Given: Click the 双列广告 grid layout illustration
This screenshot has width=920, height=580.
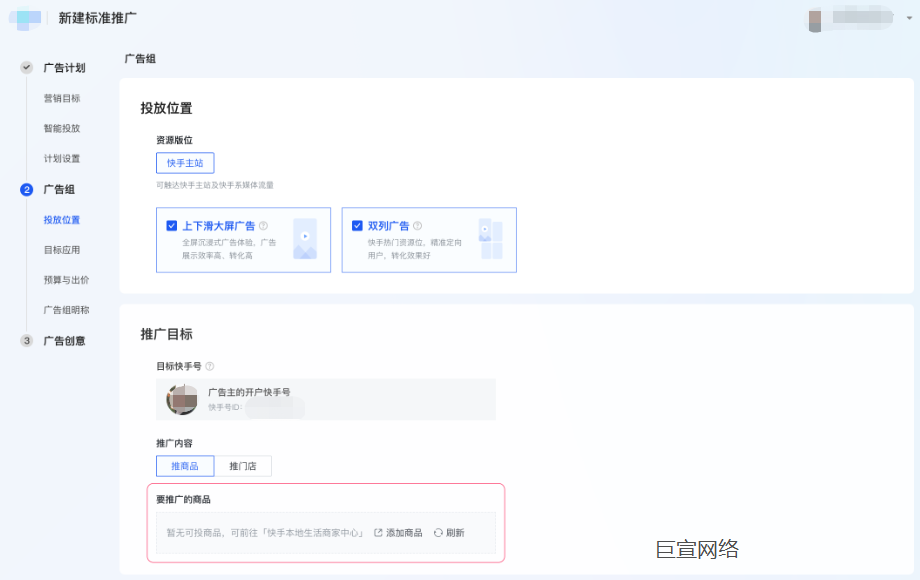Looking at the screenshot, I should [x=491, y=239].
